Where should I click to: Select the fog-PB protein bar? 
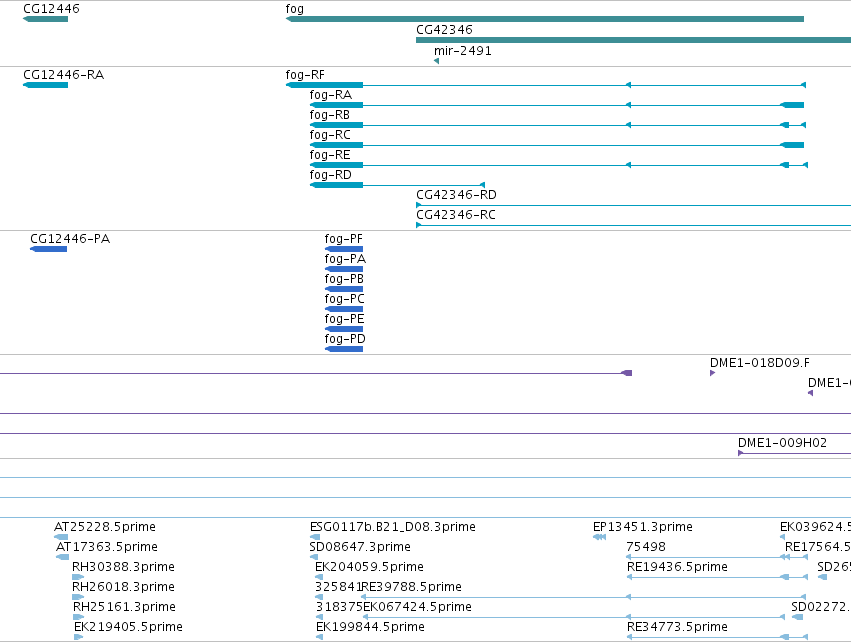pyautogui.click(x=344, y=289)
